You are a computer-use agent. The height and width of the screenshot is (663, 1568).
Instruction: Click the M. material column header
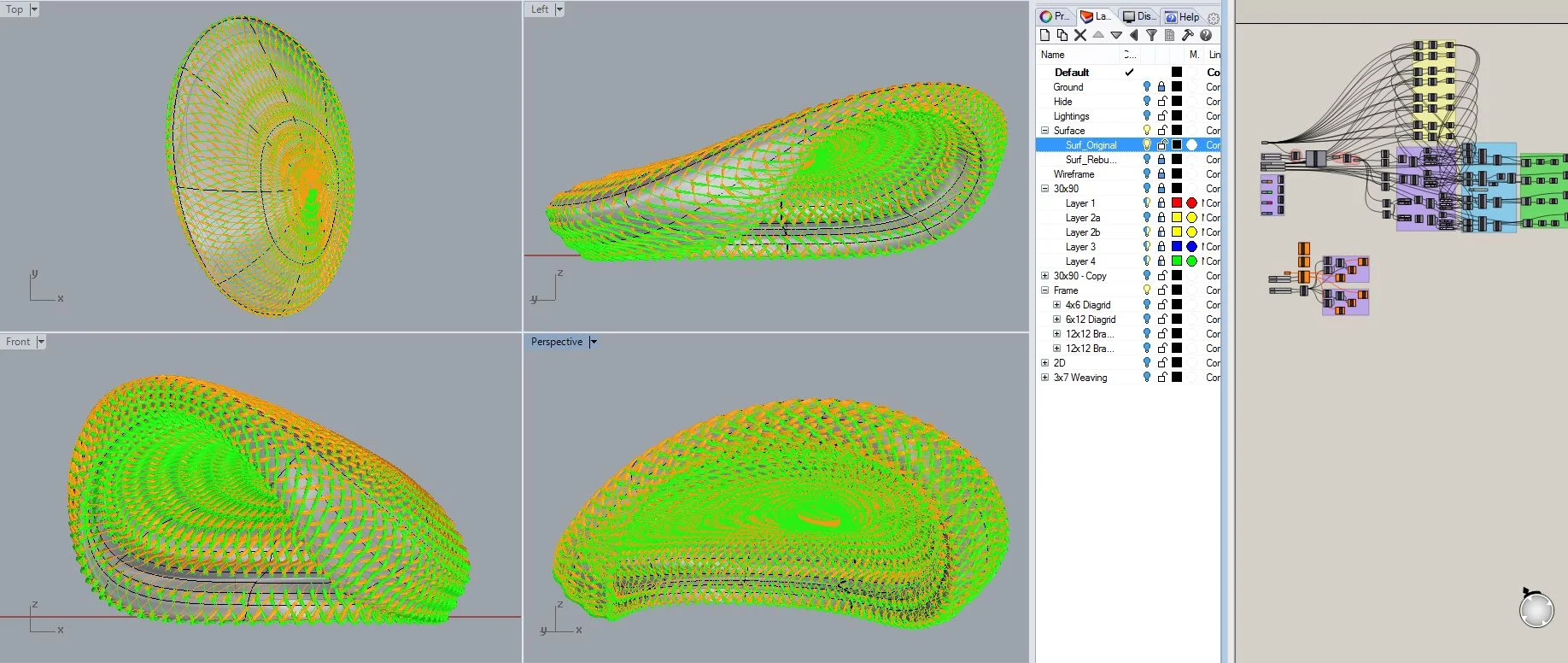[1194, 55]
